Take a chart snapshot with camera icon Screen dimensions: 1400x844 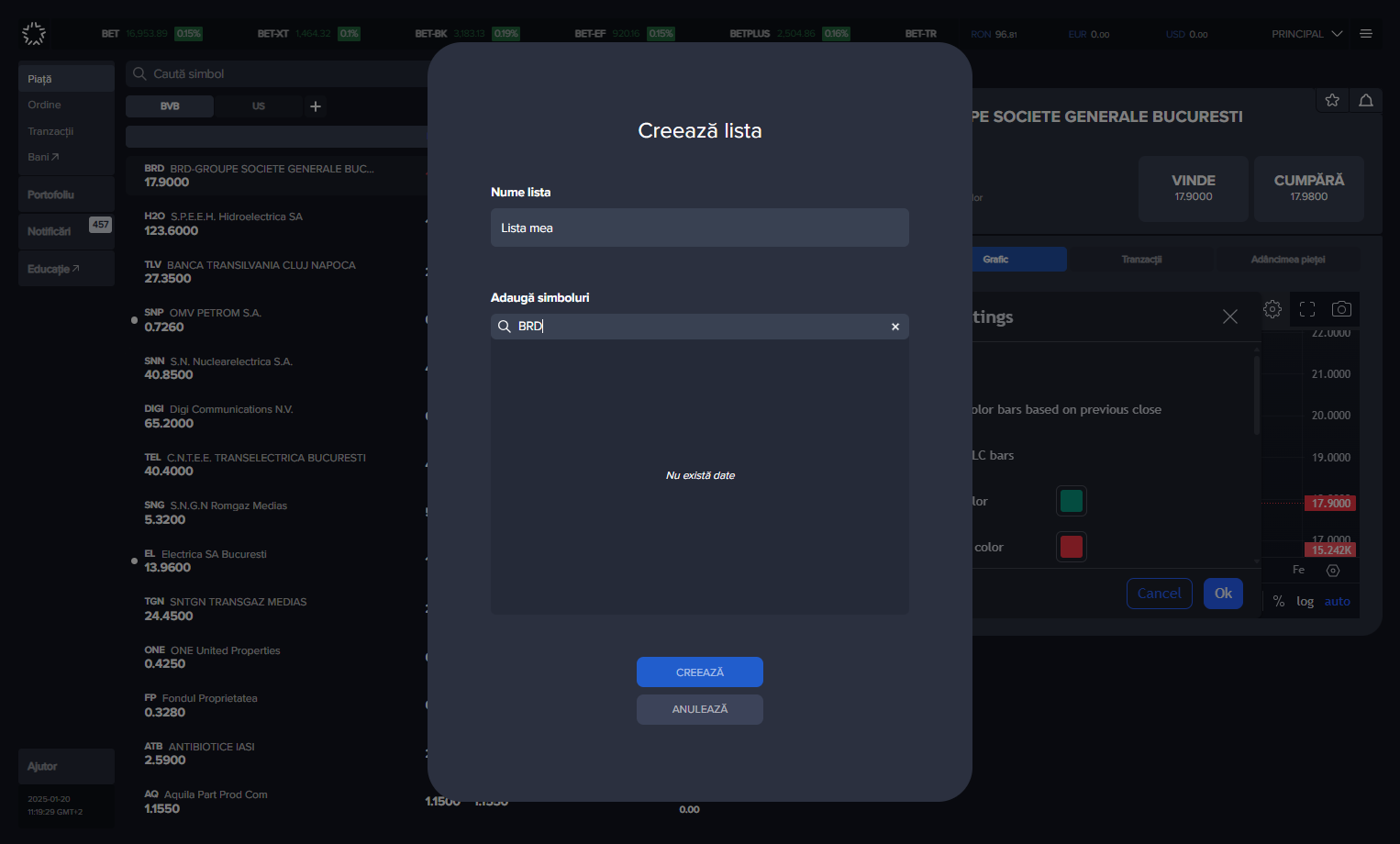(x=1341, y=309)
